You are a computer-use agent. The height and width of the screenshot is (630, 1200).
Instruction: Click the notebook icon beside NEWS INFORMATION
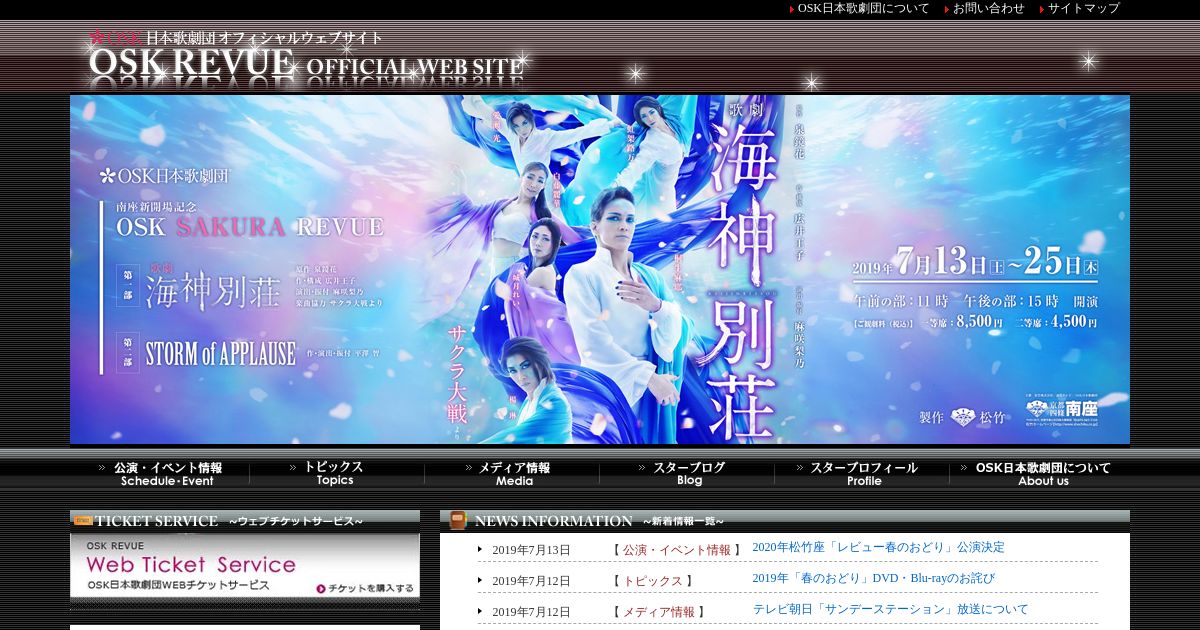[x=458, y=520]
